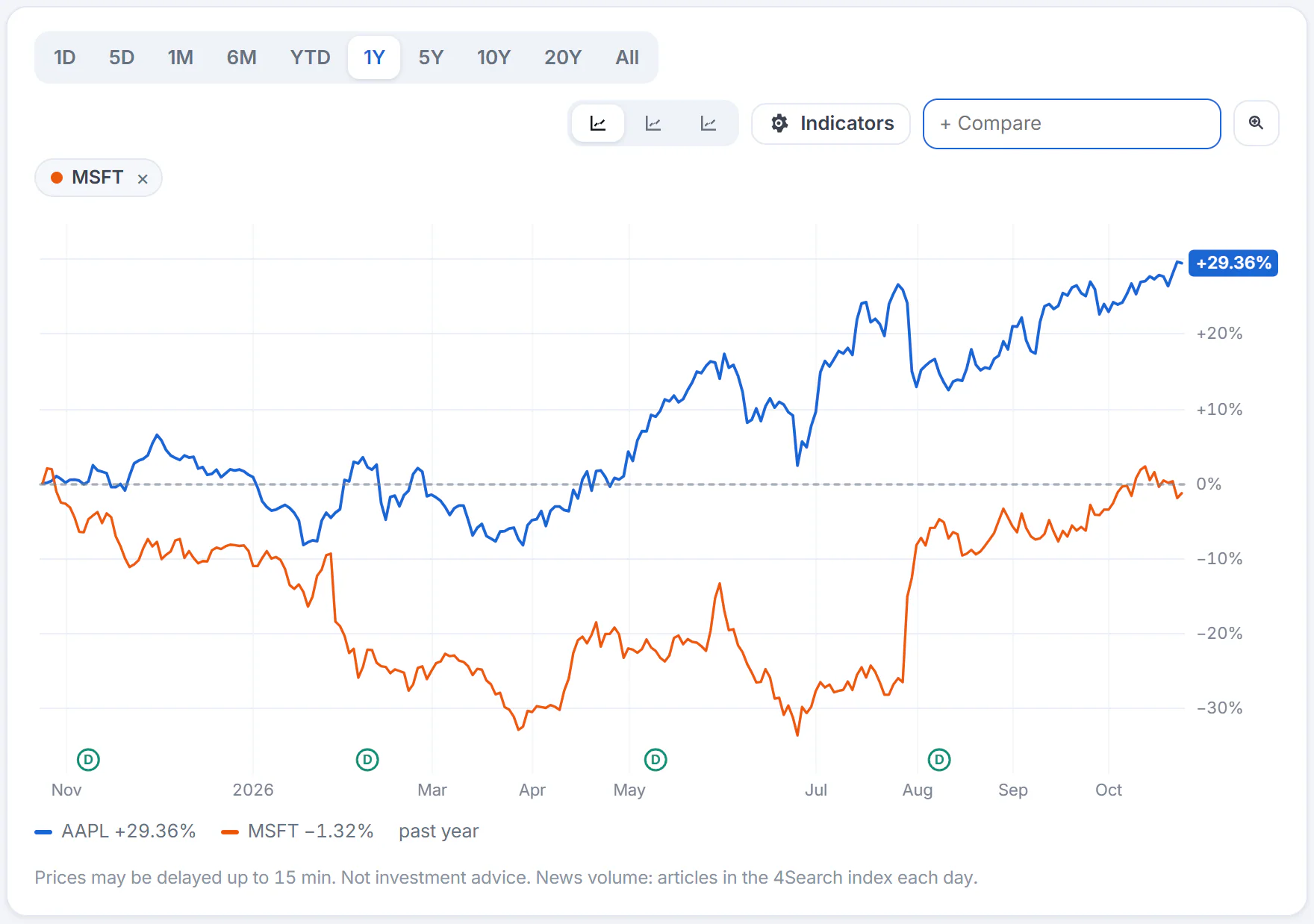The image size is (1314, 924).
Task: Click the Sep x-axis label
Action: tap(1013, 790)
